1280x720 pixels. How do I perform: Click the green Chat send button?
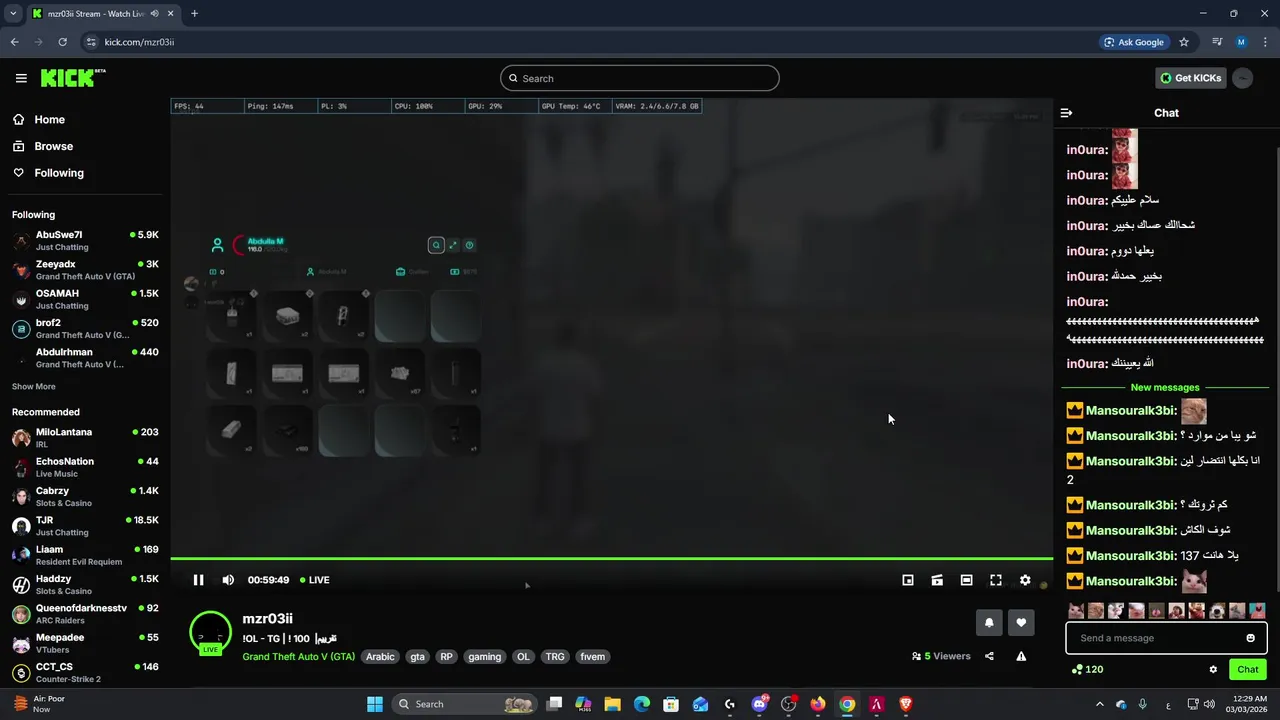(1248, 670)
